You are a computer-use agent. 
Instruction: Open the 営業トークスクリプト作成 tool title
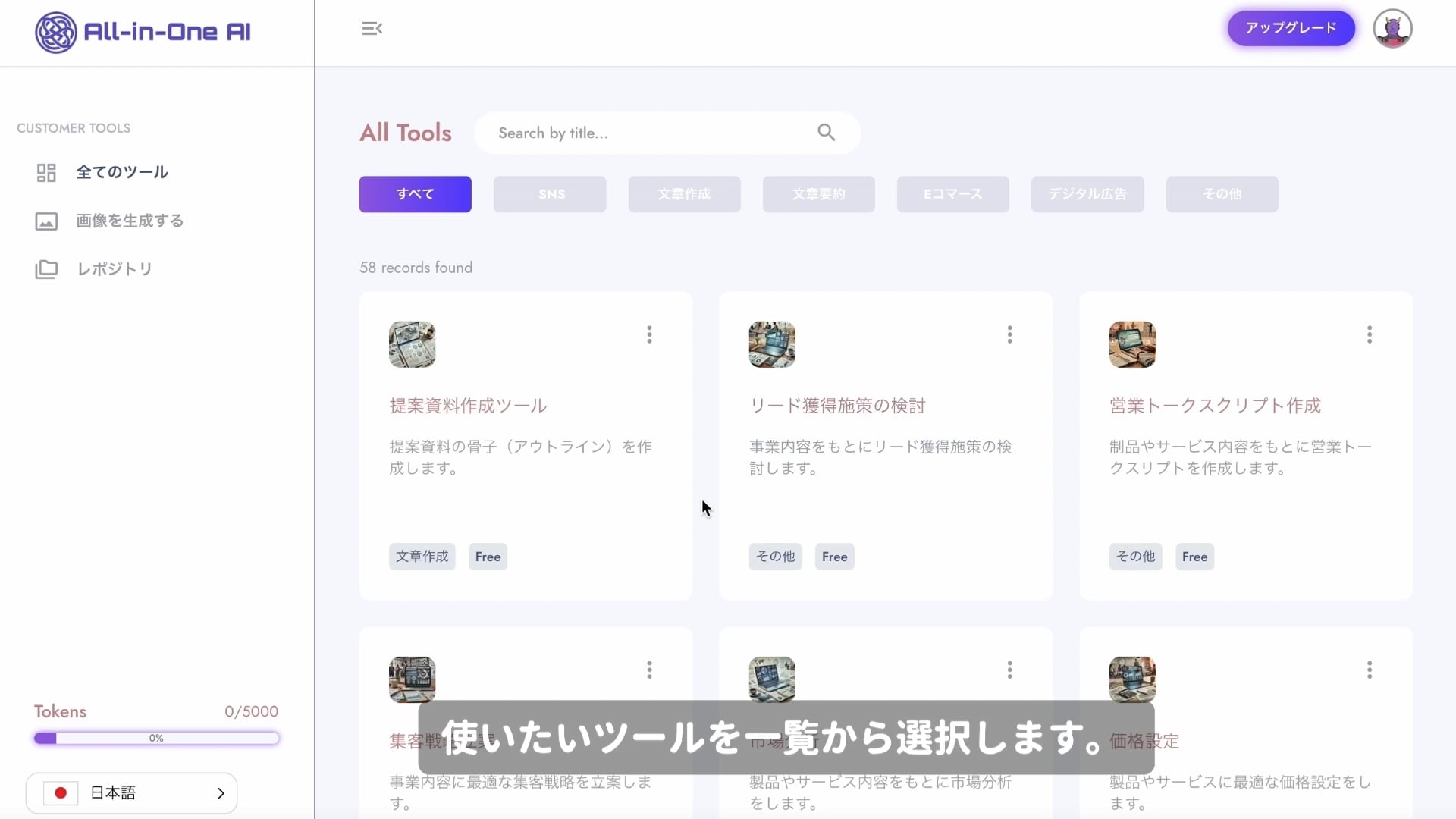[x=1215, y=406]
